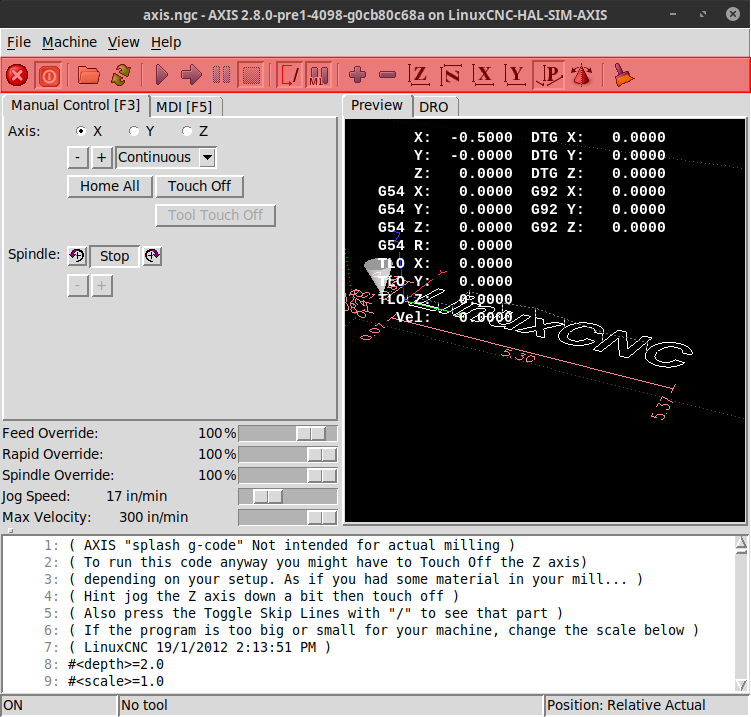Toggle rotate or pan drag mode icon
Viewport: 751px width, 717px height.
(581, 75)
